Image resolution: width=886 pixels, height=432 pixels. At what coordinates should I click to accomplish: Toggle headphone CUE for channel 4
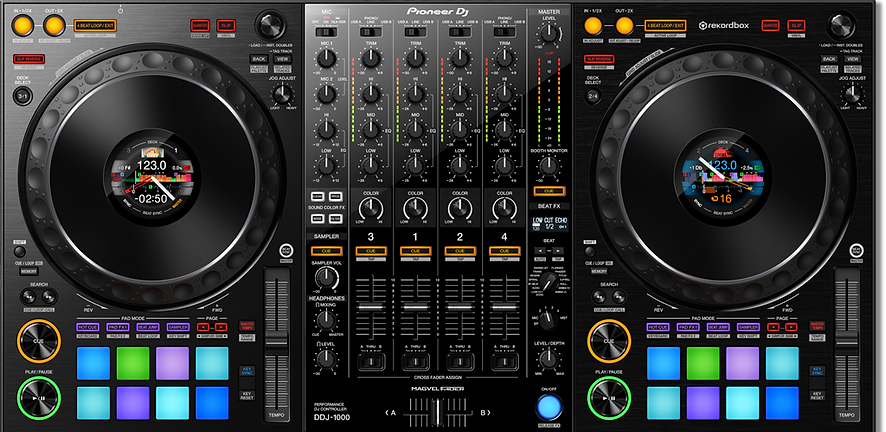point(505,251)
